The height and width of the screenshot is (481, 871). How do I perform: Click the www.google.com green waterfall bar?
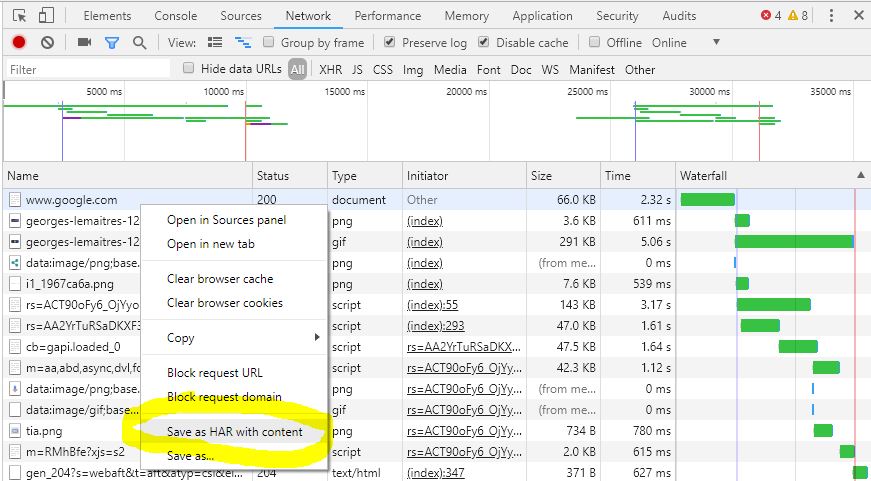pyautogui.click(x=707, y=200)
